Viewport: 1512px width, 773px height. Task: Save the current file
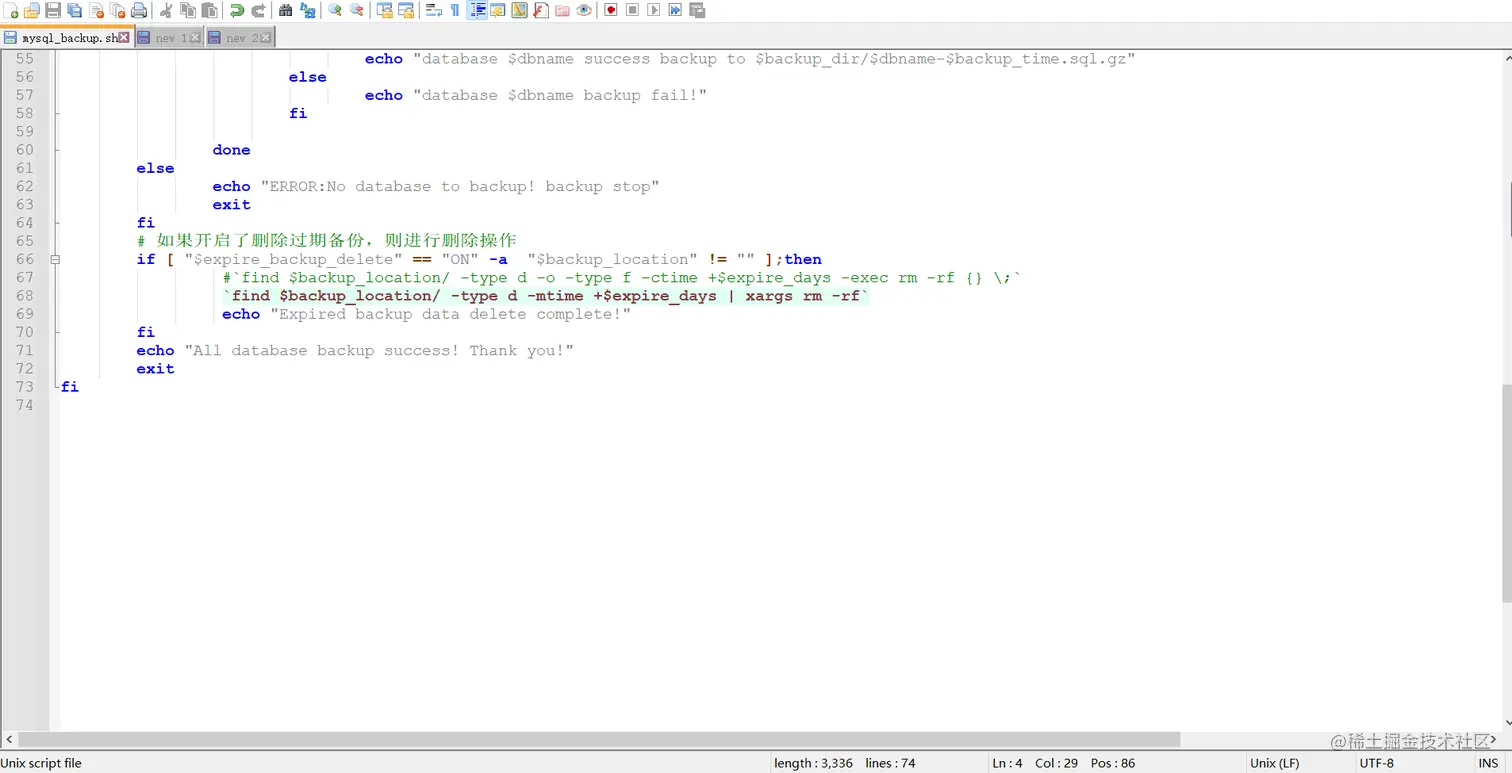53,10
